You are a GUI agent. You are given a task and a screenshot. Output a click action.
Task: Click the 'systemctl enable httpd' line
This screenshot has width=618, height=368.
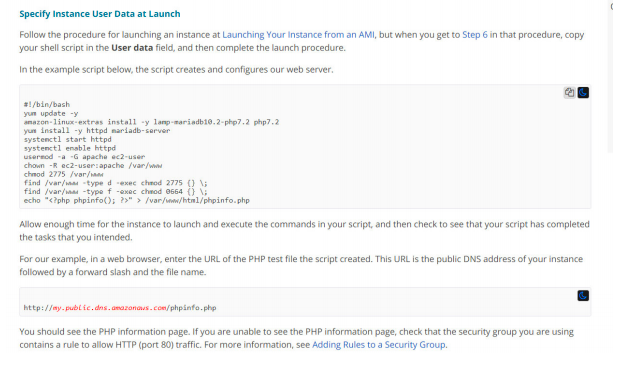tap(69, 148)
